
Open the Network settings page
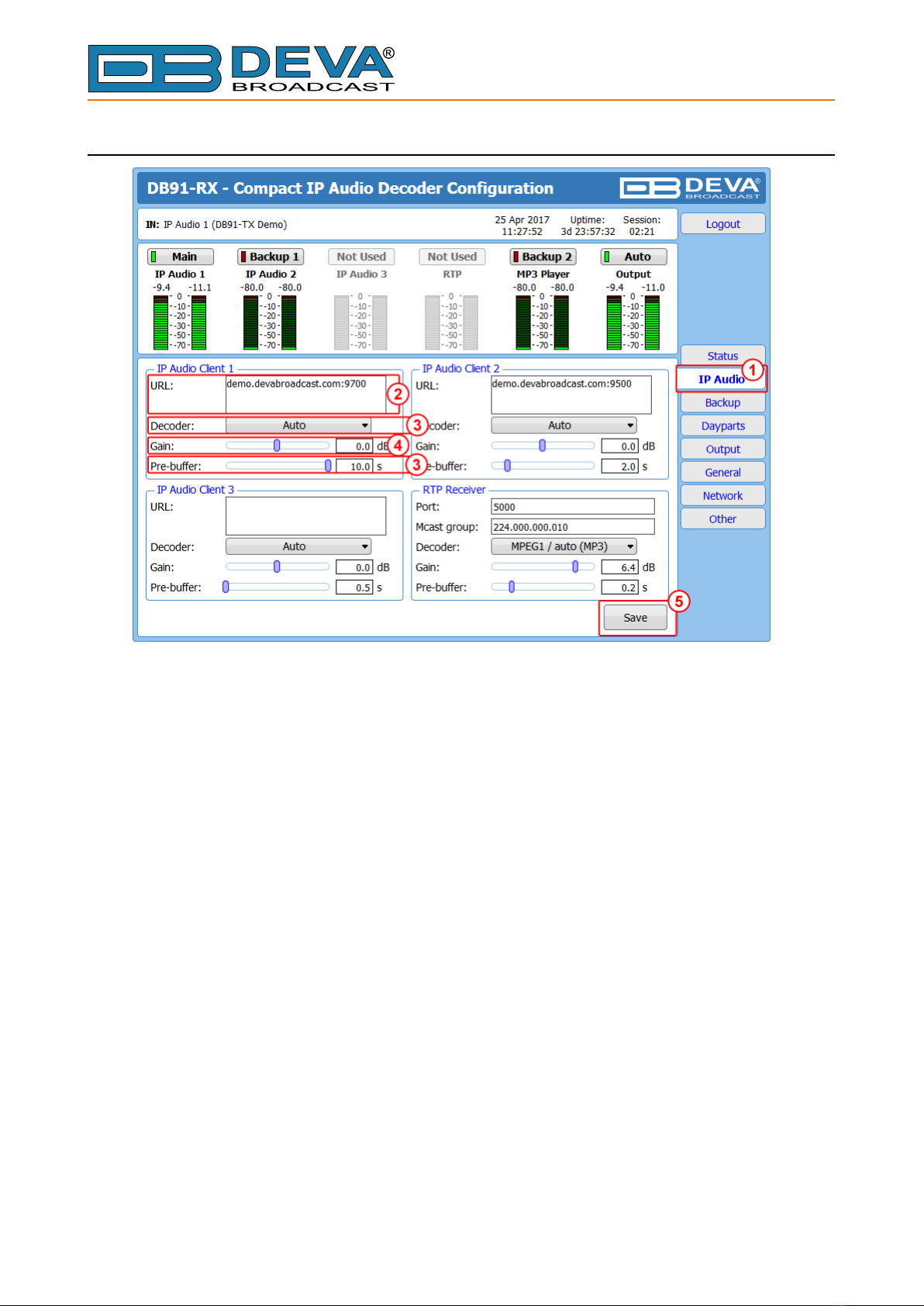(x=722, y=495)
